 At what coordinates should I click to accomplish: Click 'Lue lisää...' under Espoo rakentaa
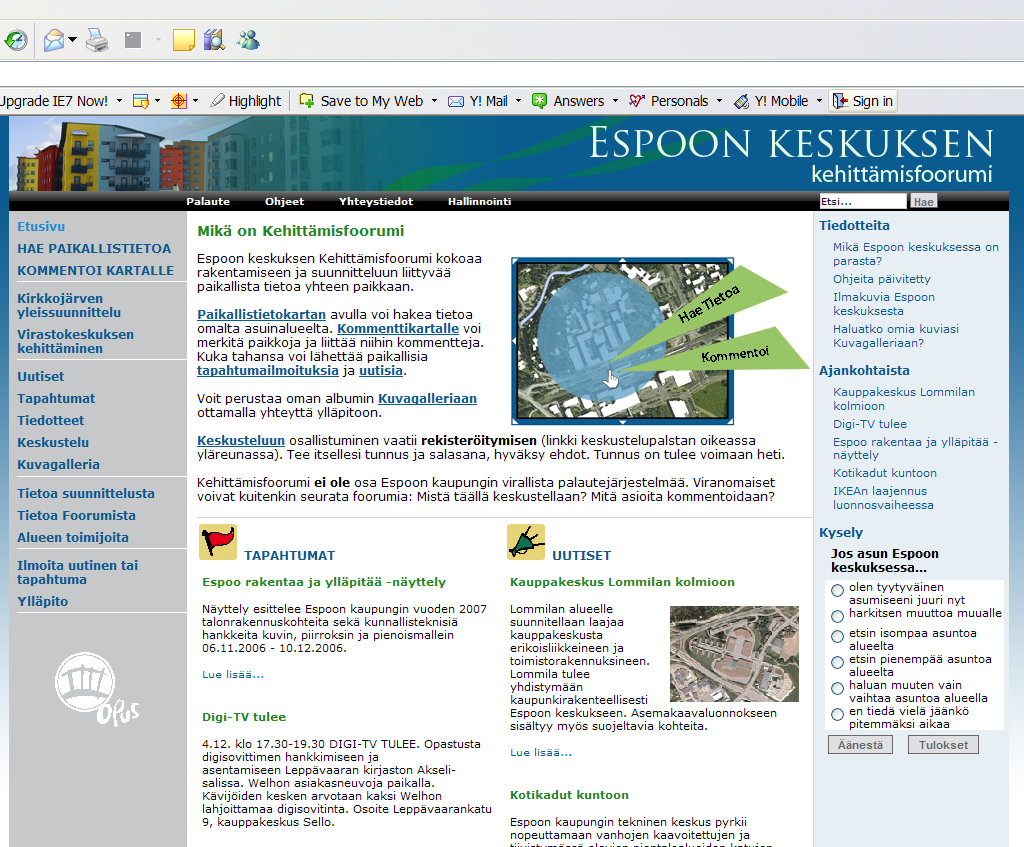[232, 675]
